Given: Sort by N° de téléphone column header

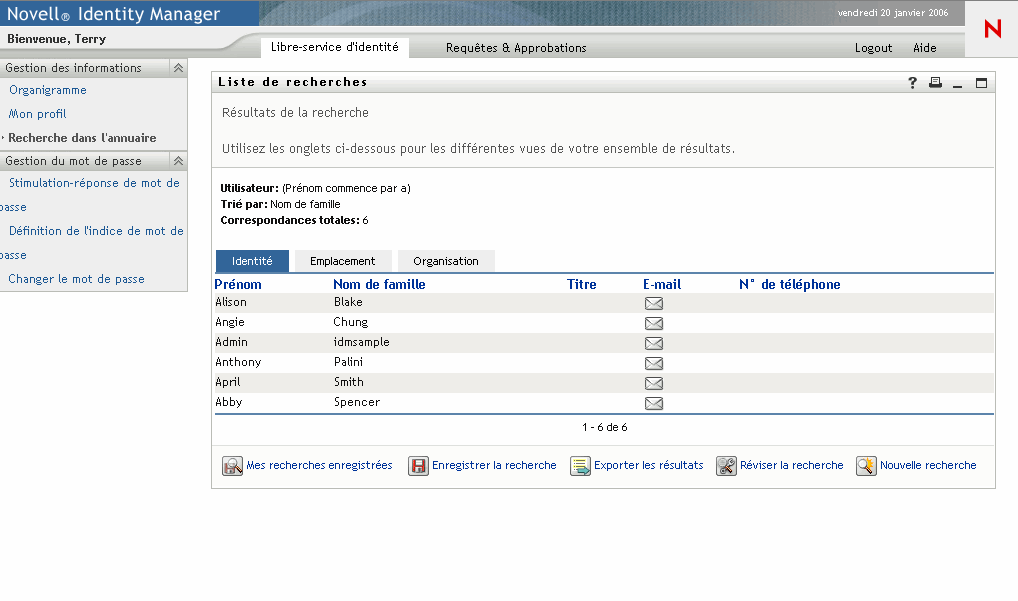Looking at the screenshot, I should point(789,284).
